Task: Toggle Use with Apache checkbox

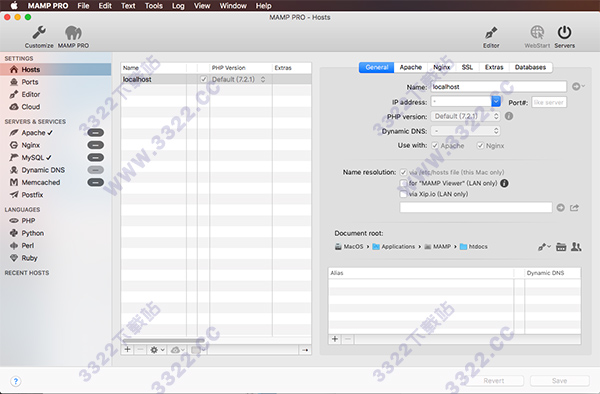Action: click(x=435, y=145)
